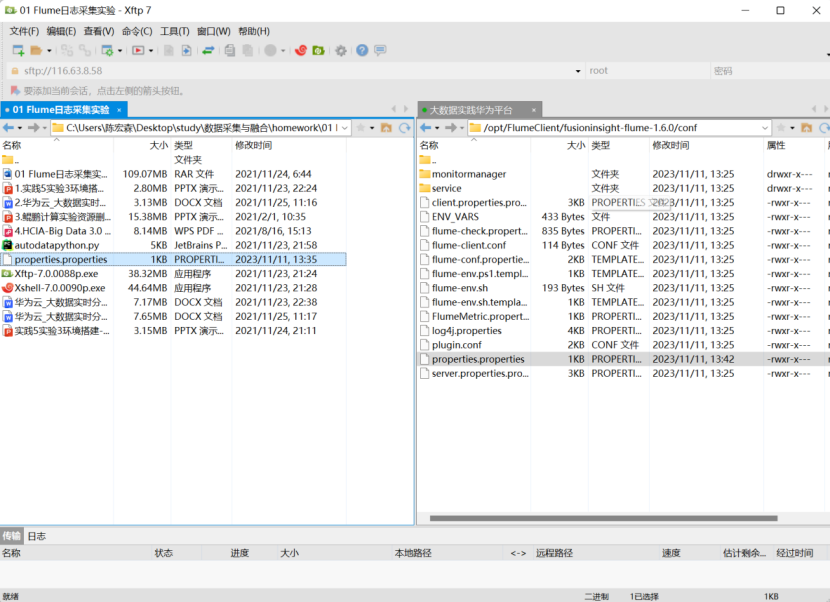
Task: Expand the dropdown next to the red play icon
Action: (151, 51)
